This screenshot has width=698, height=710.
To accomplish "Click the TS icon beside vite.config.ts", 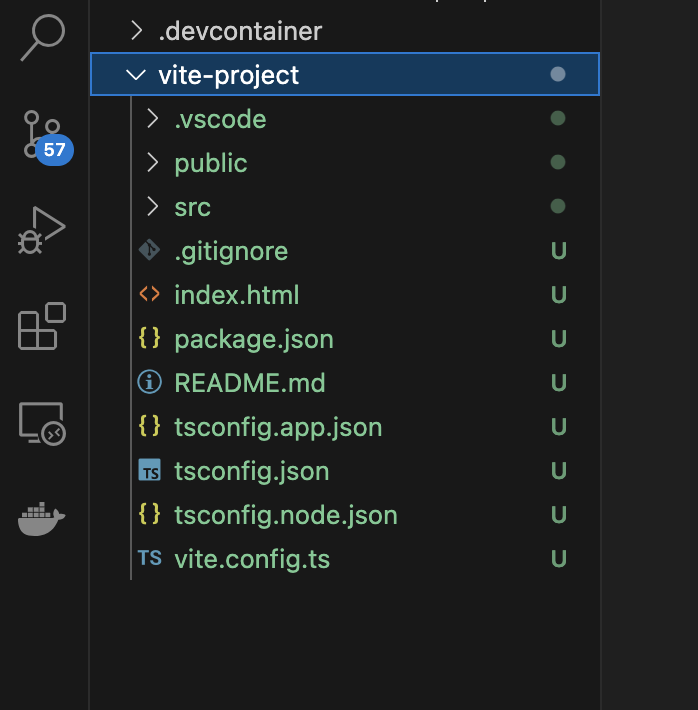I will pos(149,558).
